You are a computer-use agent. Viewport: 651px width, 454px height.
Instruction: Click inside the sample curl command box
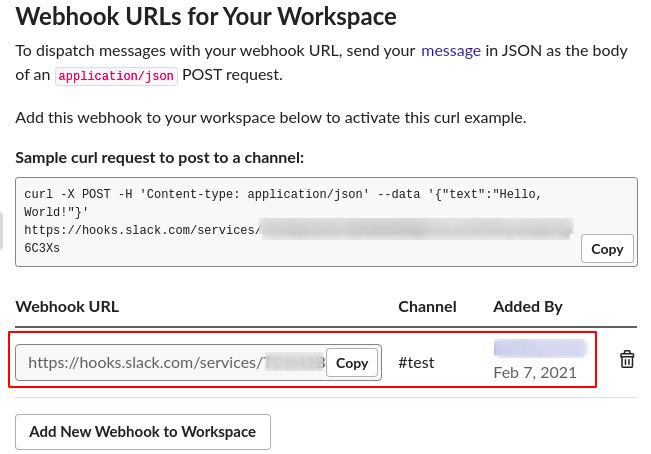click(x=300, y=222)
